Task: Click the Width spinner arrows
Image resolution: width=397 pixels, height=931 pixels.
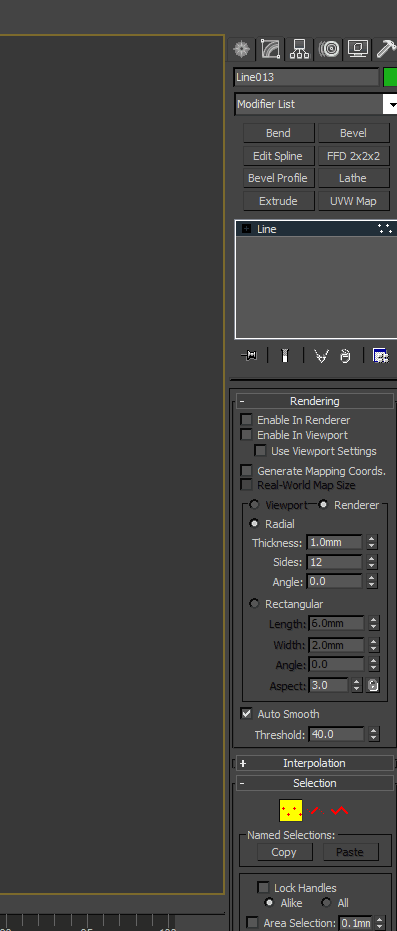Action: (373, 645)
